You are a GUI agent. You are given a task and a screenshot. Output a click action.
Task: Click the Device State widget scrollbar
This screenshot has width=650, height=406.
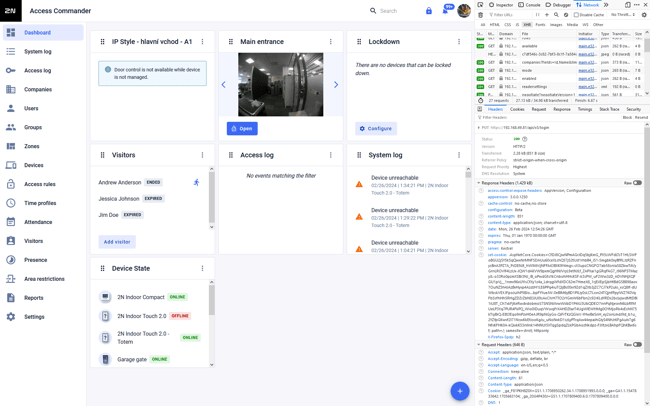pyautogui.click(x=212, y=323)
